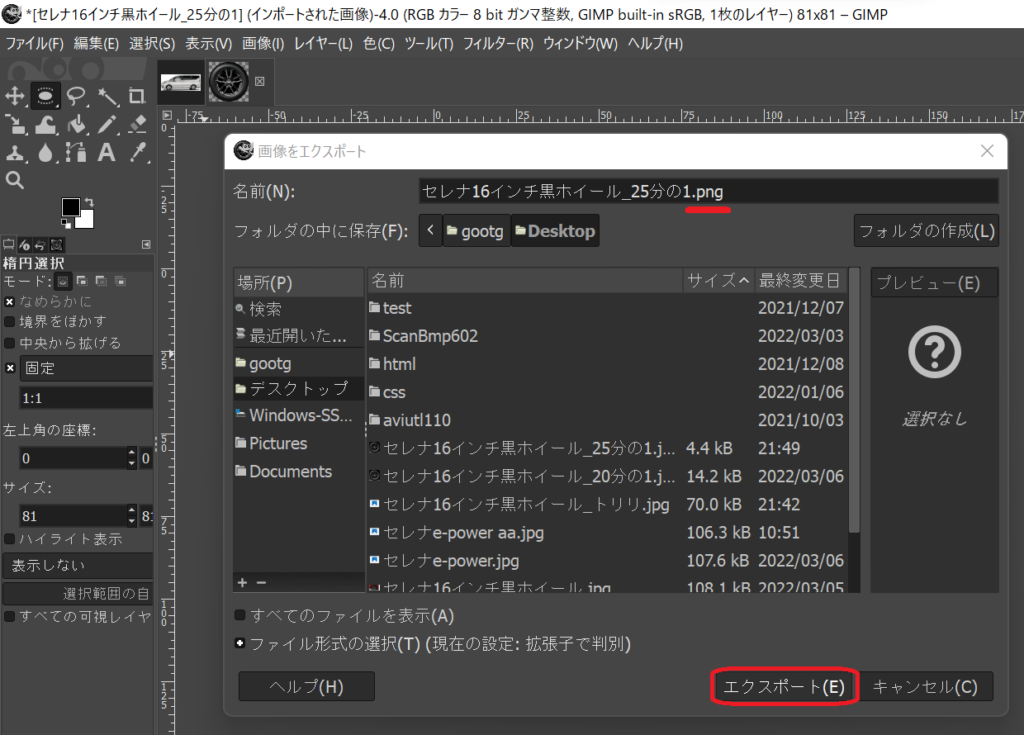Select the Eraser tool

point(138,124)
